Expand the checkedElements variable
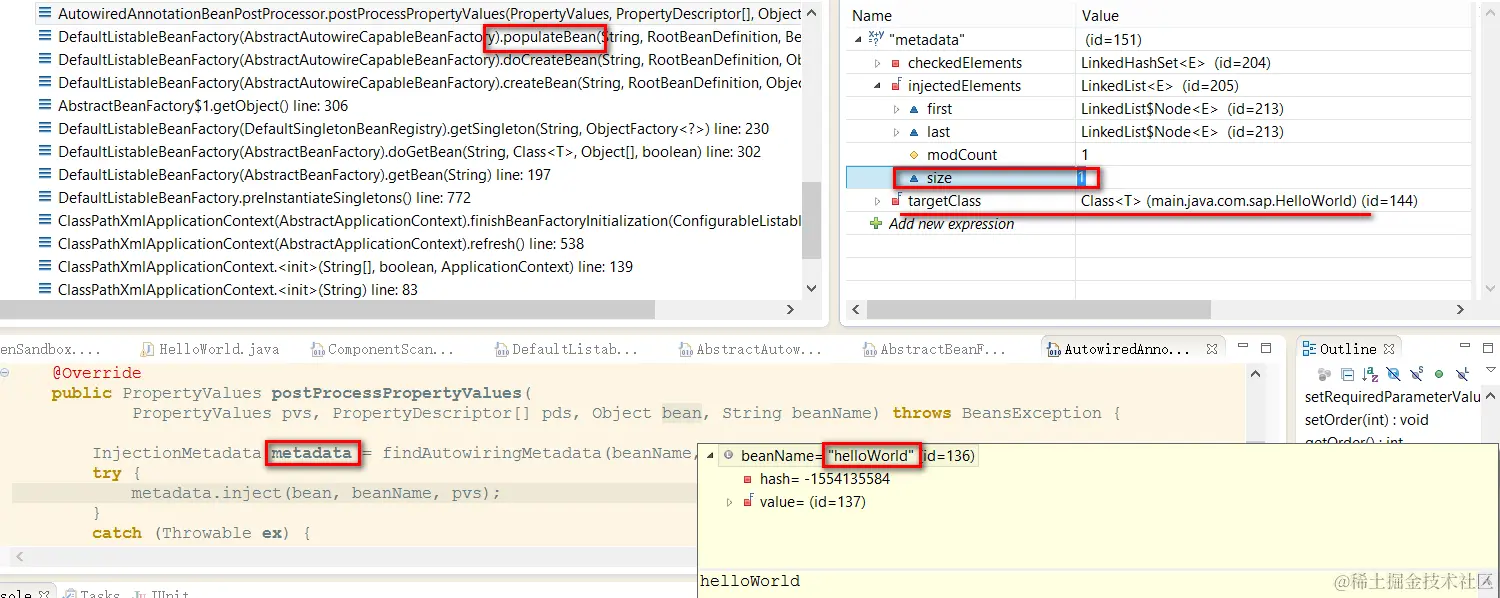The image size is (1500, 598). [877, 62]
